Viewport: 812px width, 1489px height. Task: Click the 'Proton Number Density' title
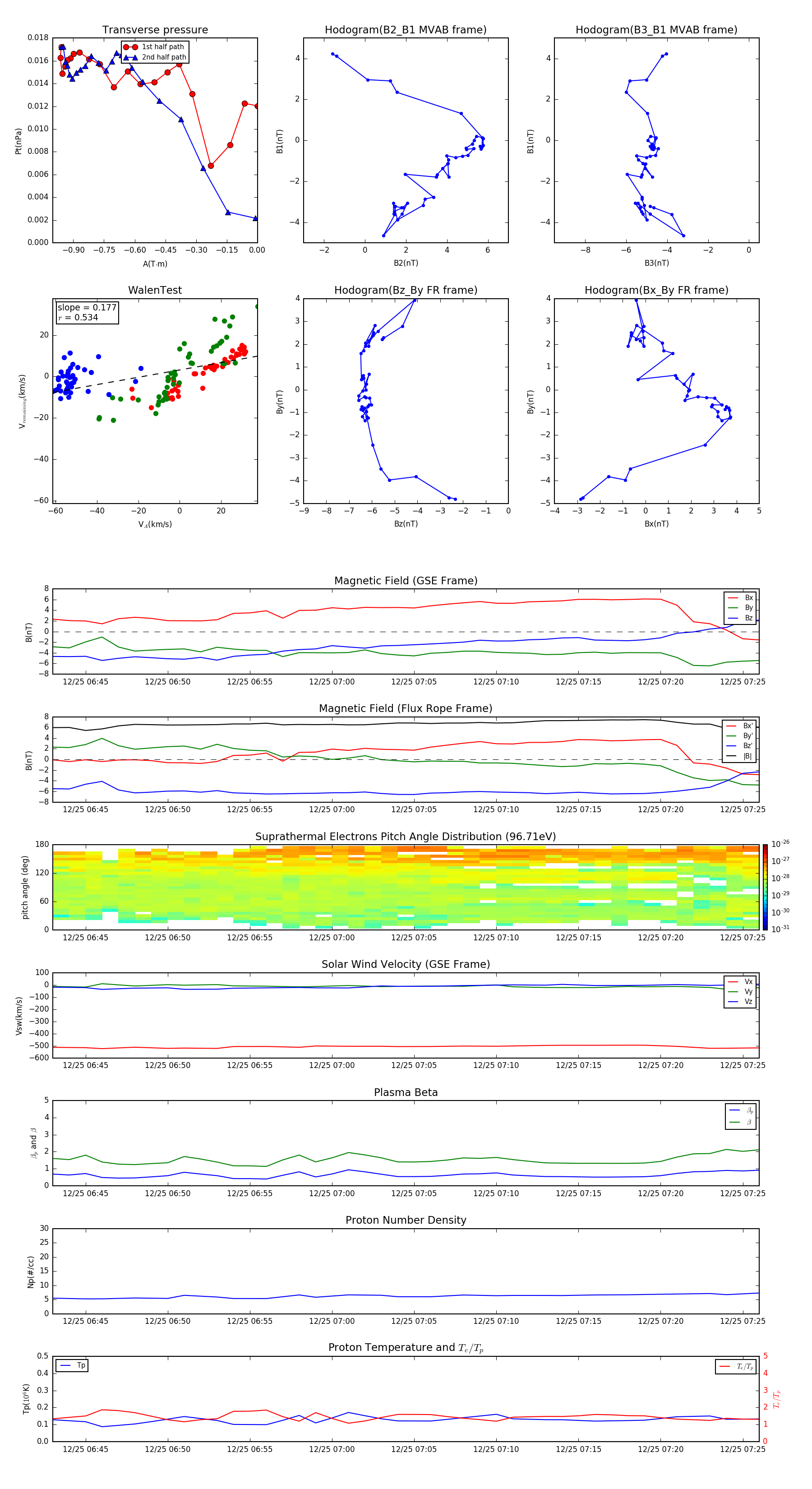point(406,1220)
